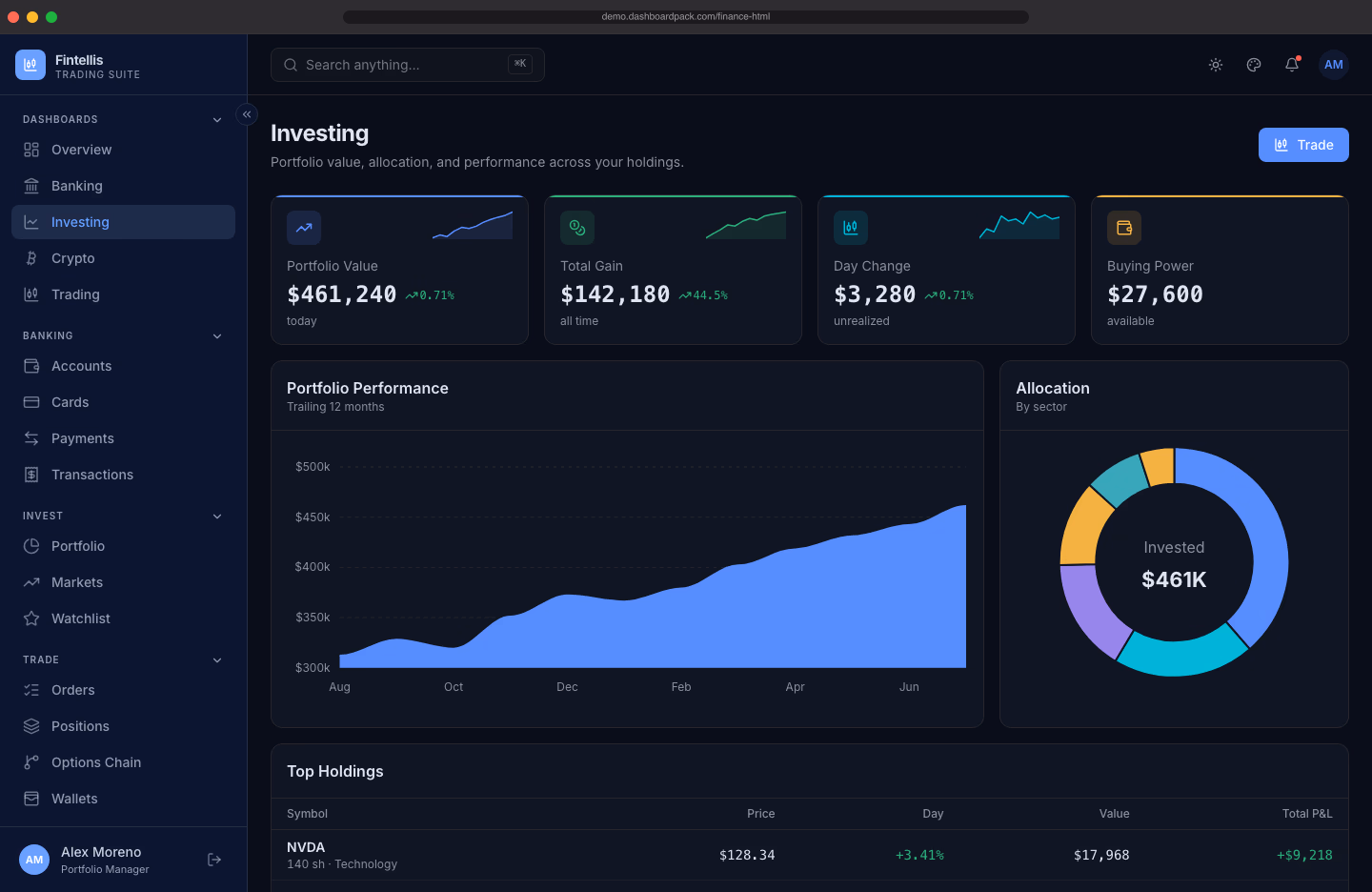Image resolution: width=1372 pixels, height=892 pixels.
Task: Select Investing in the sidebar
Action: click(123, 222)
